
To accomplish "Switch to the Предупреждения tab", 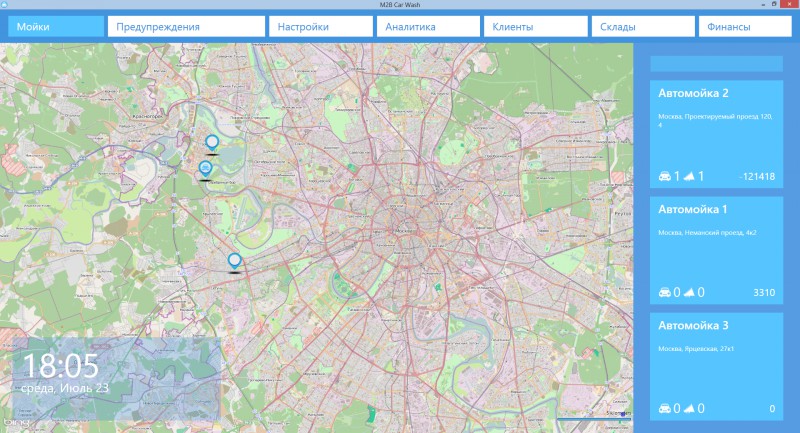I will (186, 27).
